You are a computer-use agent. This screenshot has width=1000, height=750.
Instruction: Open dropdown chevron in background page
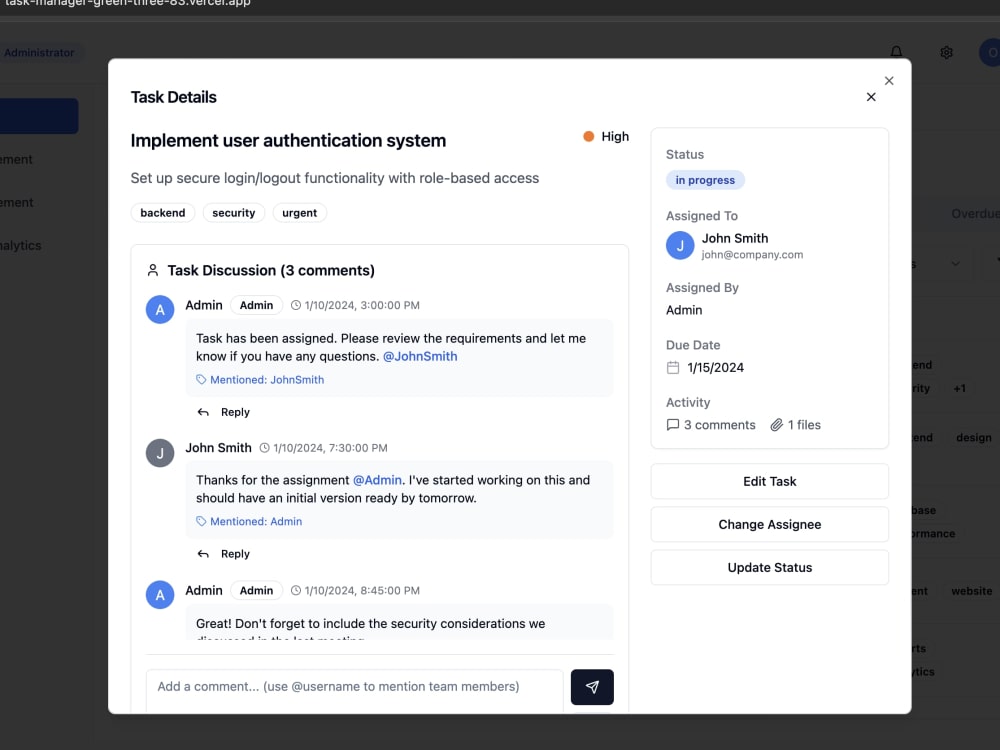coord(955,263)
